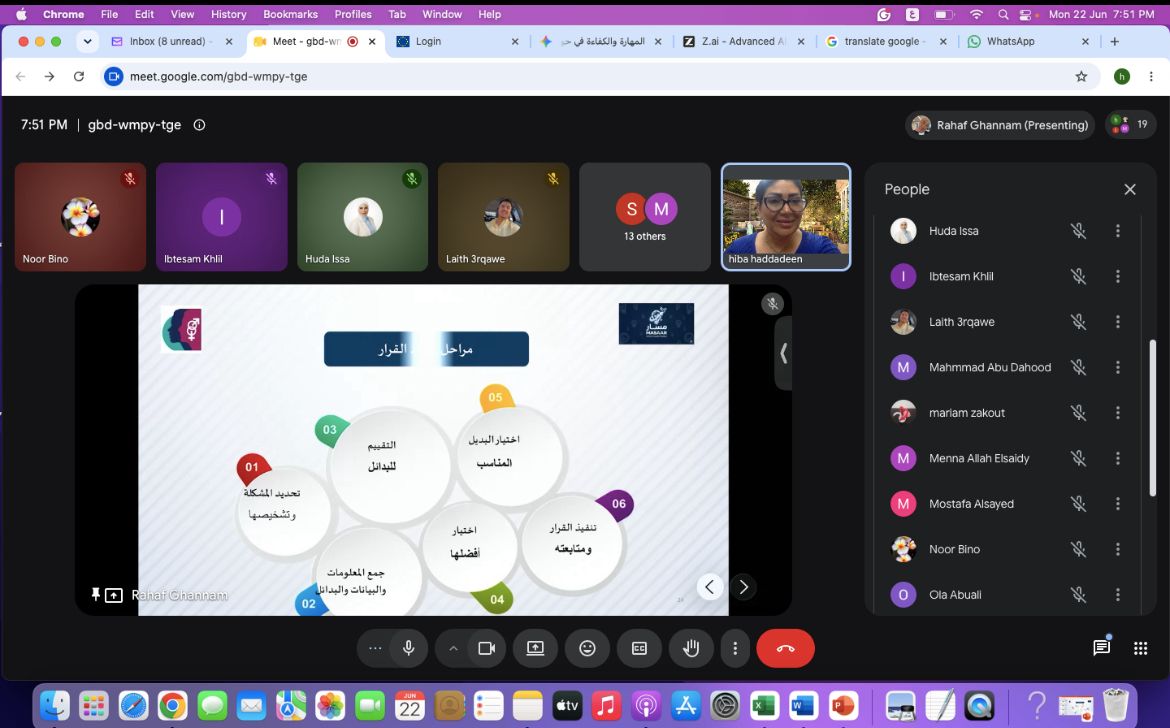Open the chat messages icon

point(1101,647)
